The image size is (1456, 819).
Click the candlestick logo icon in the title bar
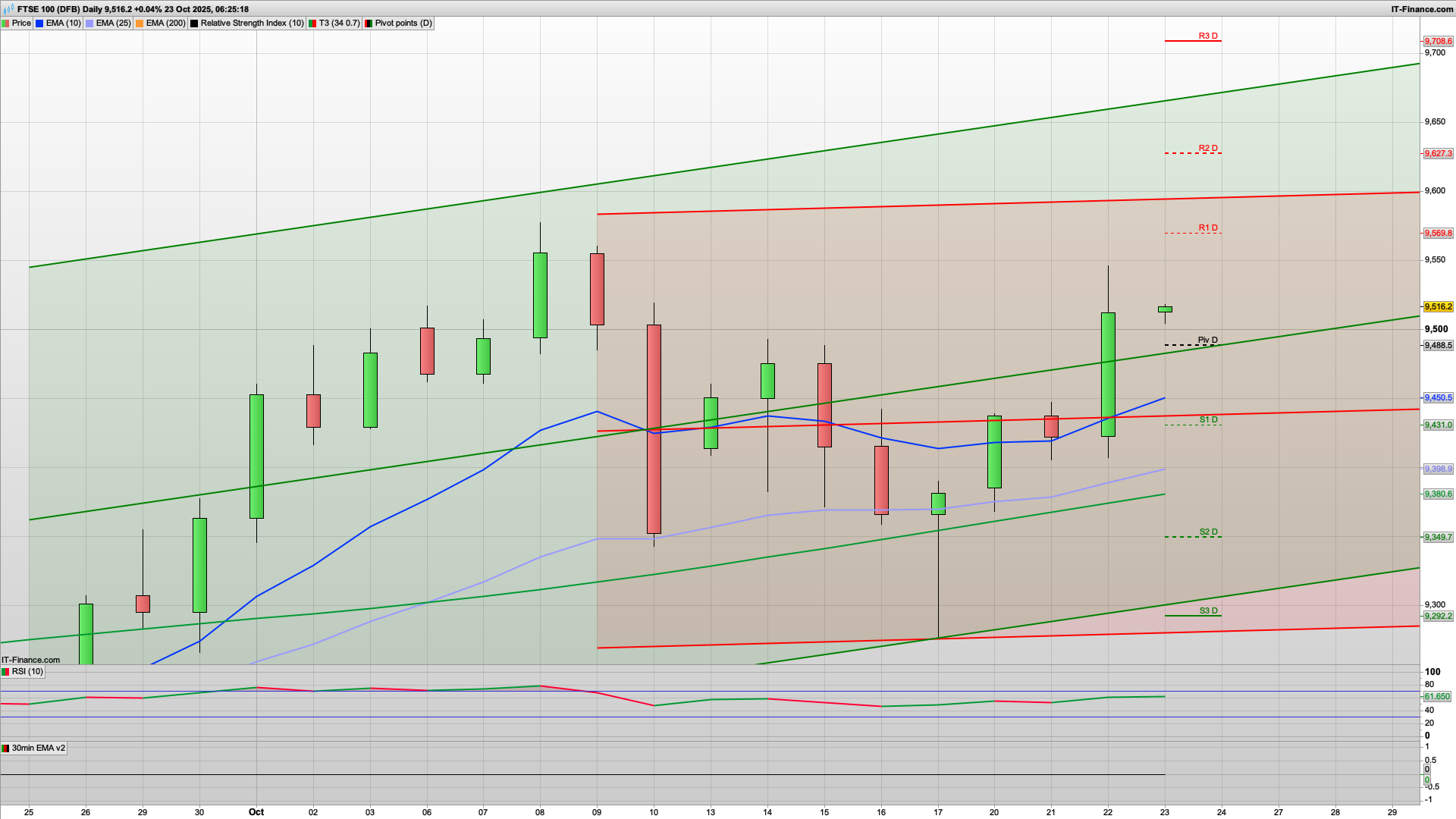click(7, 9)
